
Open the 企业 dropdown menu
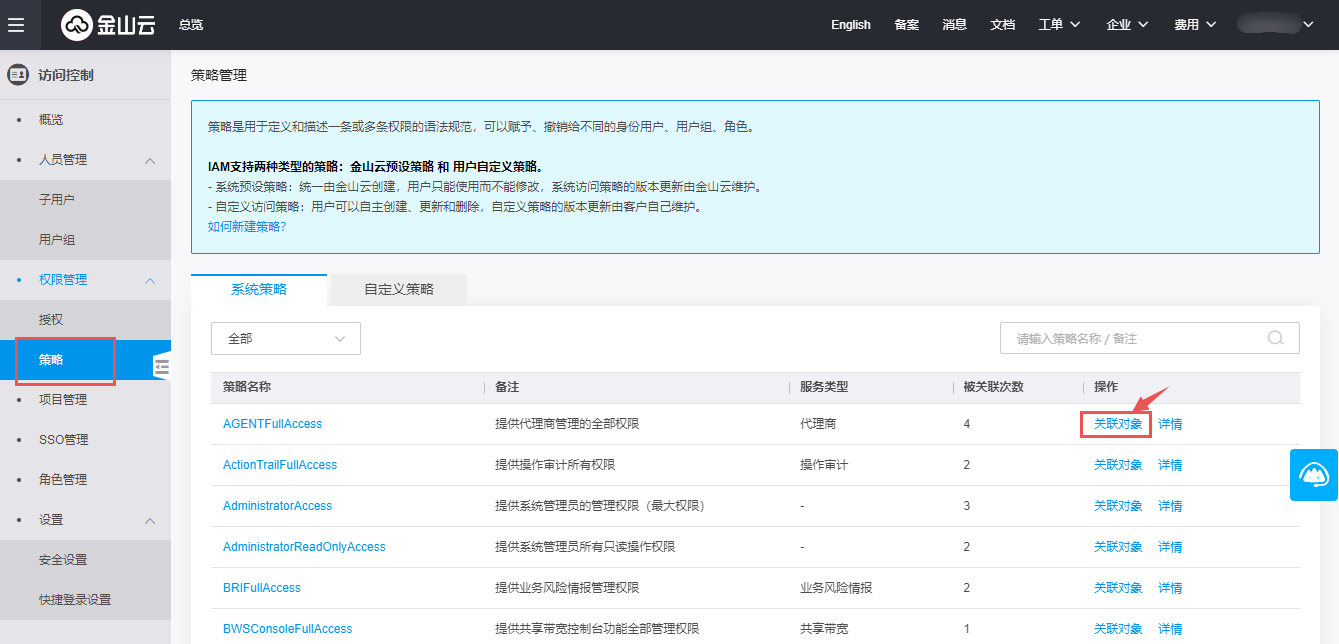click(1128, 25)
